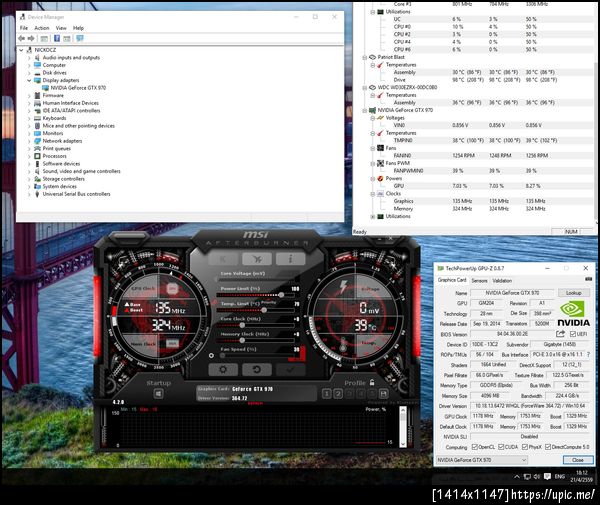Open the File menu in Device Manager
The image size is (600, 505).
point(24,28)
